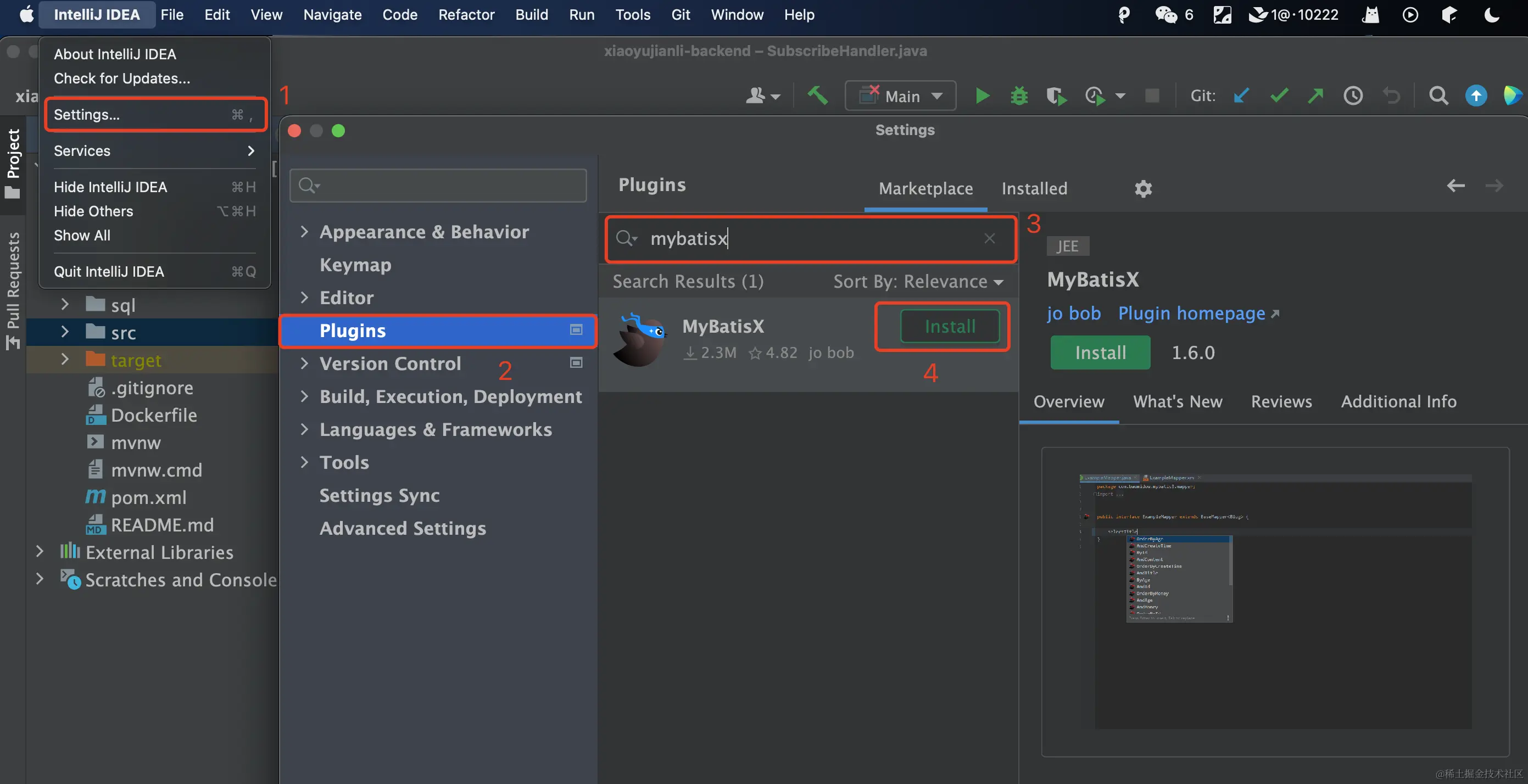The width and height of the screenshot is (1528, 784).
Task: Run with Coverage shield icon
Action: pyautogui.click(x=1056, y=96)
